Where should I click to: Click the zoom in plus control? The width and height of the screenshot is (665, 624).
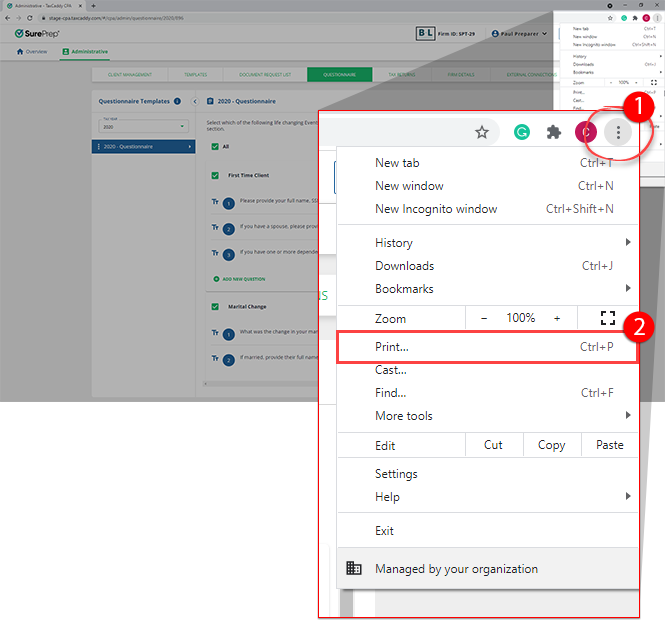tap(557, 318)
